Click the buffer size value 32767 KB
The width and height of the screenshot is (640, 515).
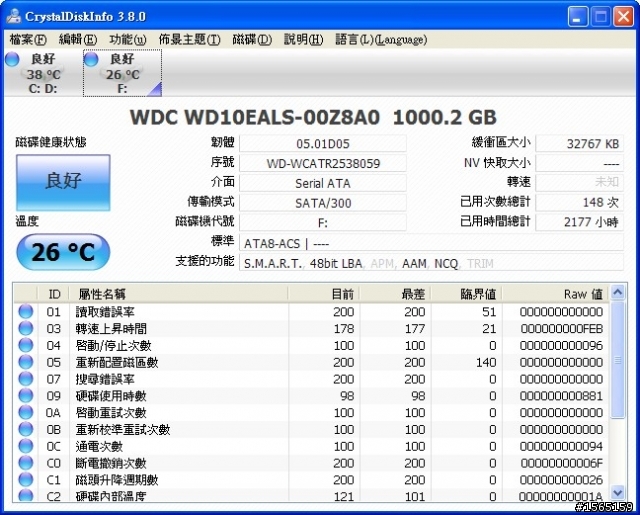[580, 144]
